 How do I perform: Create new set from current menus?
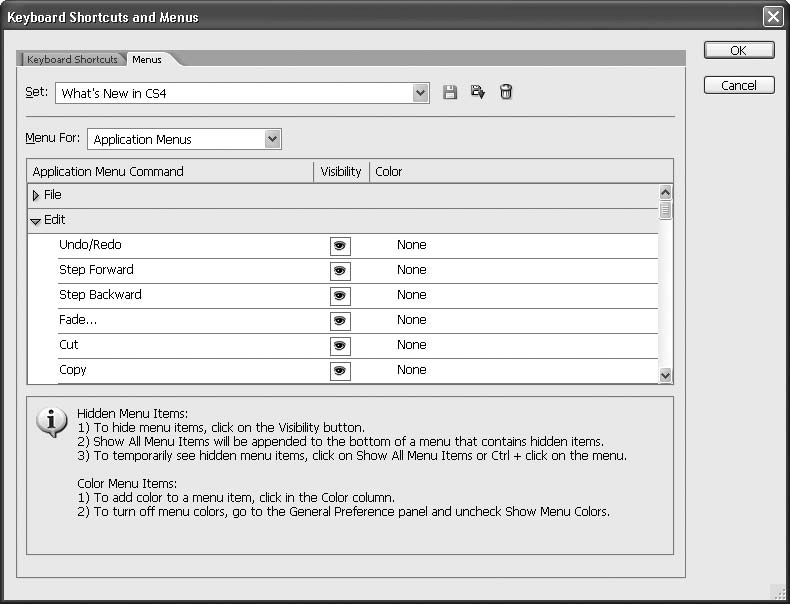[478, 93]
